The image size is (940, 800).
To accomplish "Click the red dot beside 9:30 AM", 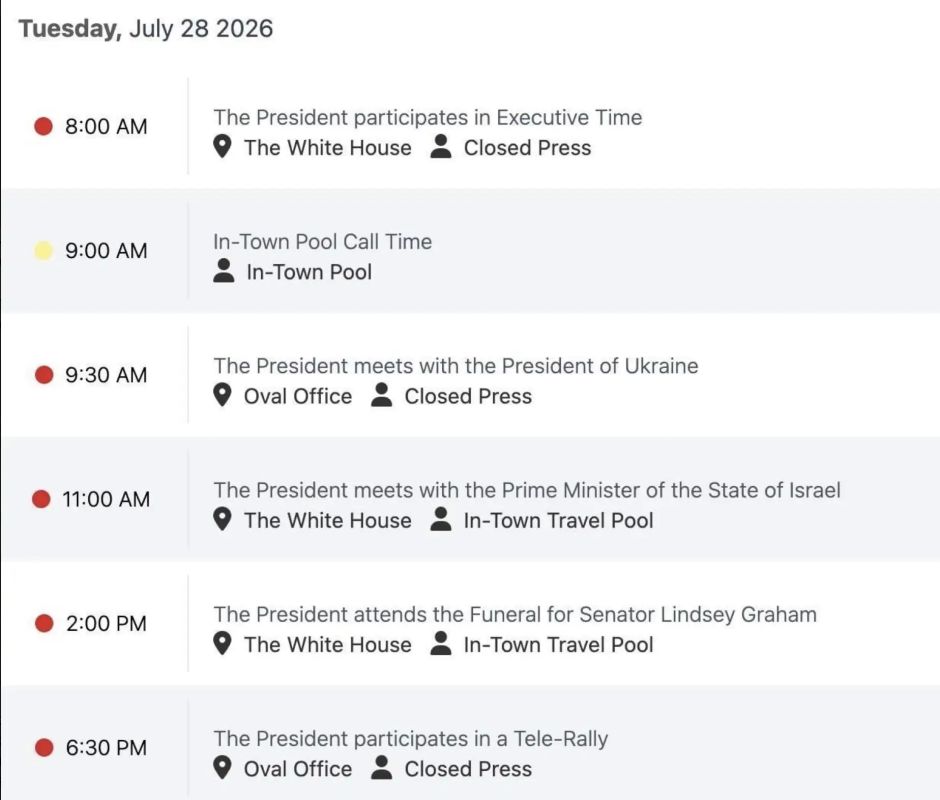I will 44,375.
